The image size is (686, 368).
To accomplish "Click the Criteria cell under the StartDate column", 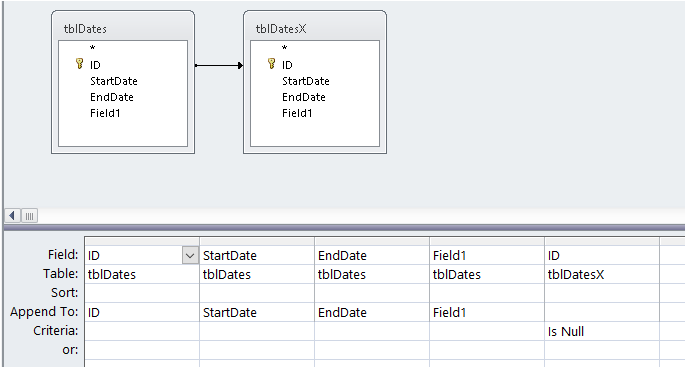I will [x=257, y=331].
